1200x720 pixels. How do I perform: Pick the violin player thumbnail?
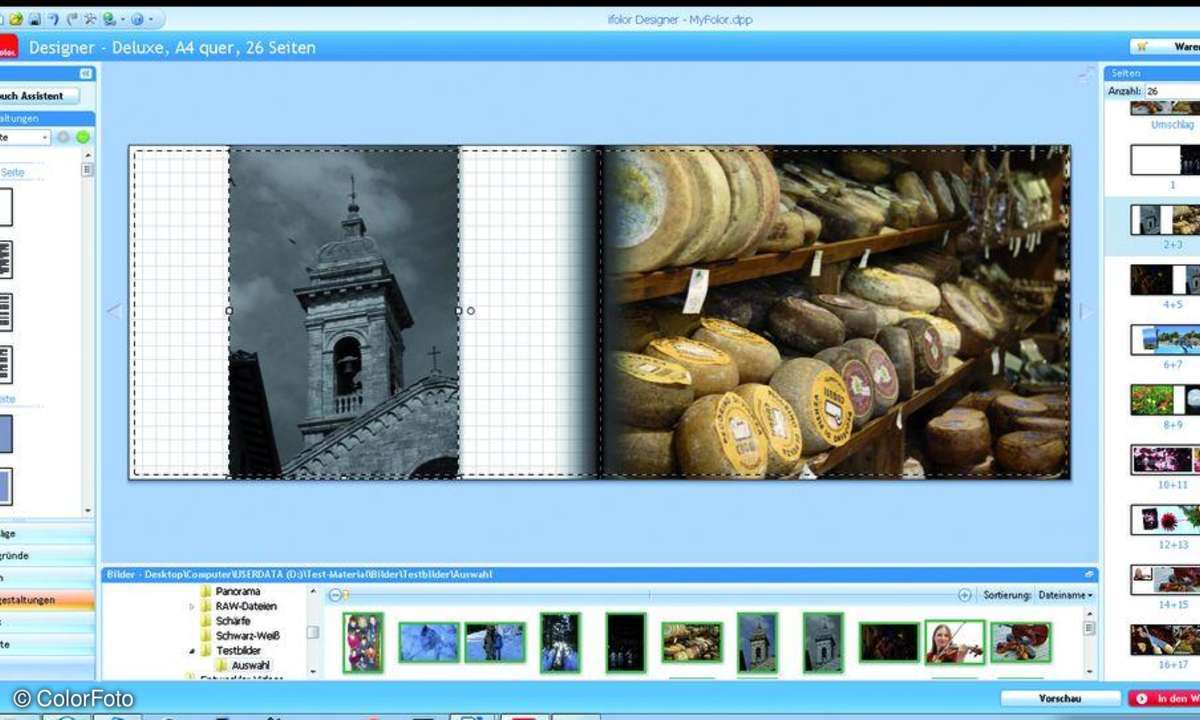pyautogui.click(x=955, y=642)
